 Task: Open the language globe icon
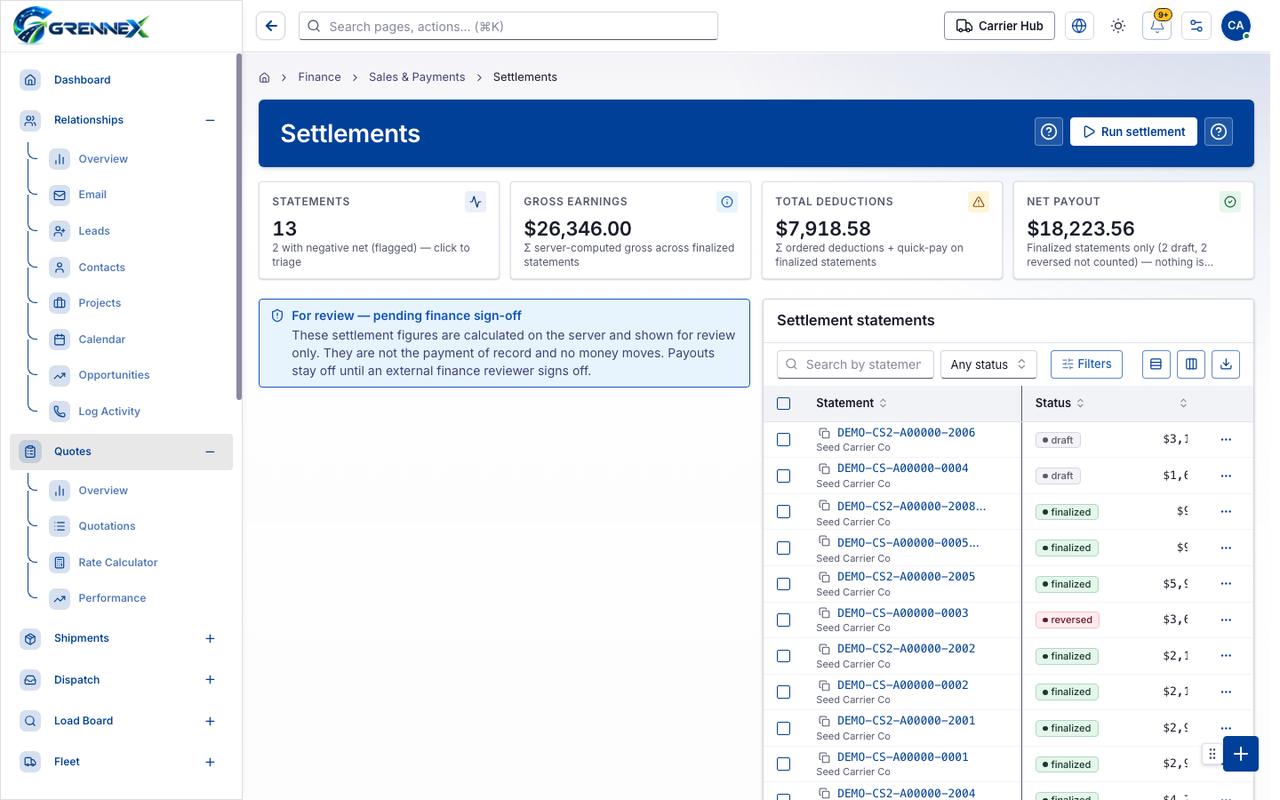(1079, 26)
